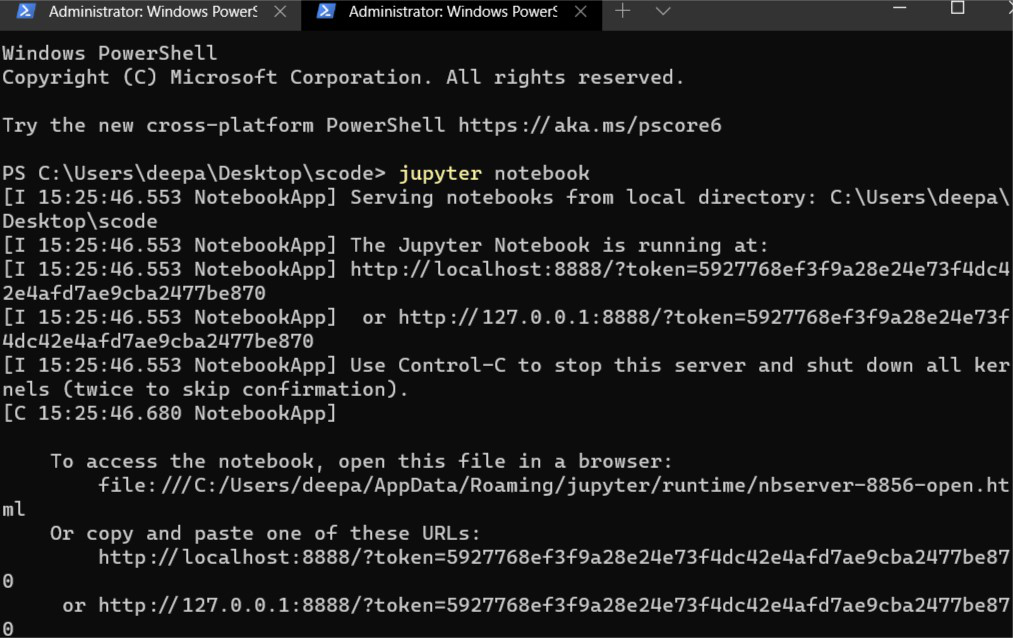The width and height of the screenshot is (1013, 638).
Task: Click the PowerShell icon on first tab
Action: pos(27,12)
